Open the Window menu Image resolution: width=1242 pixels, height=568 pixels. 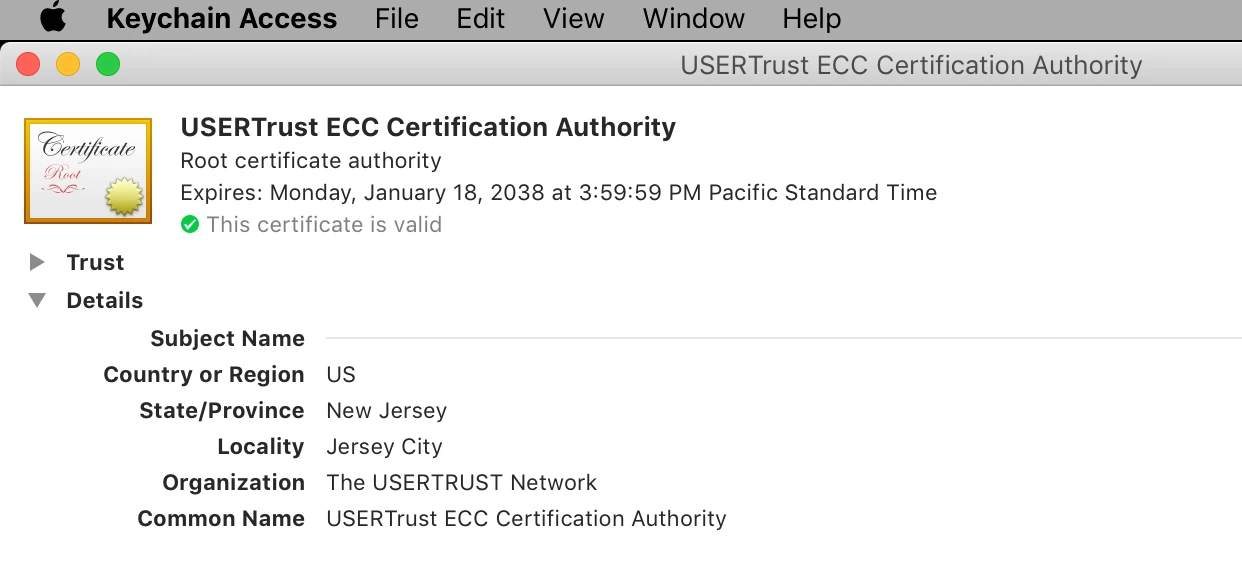[x=693, y=18]
